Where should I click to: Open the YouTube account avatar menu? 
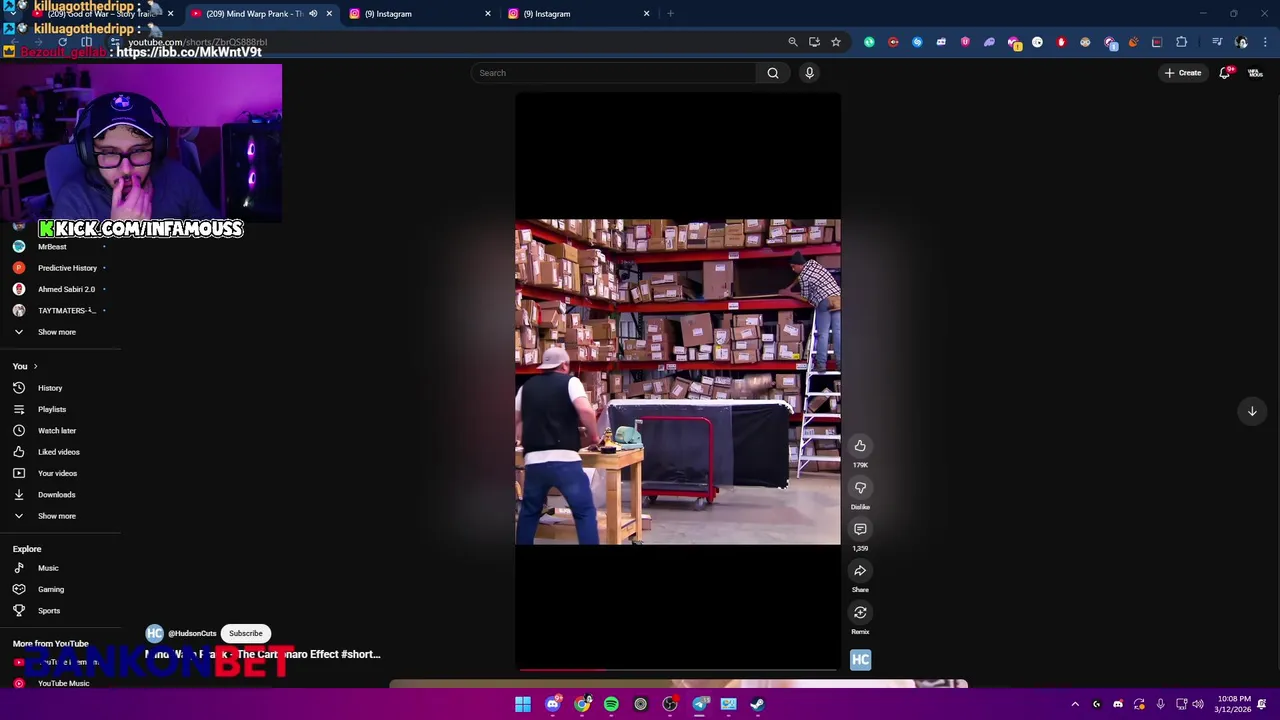pos(1255,73)
